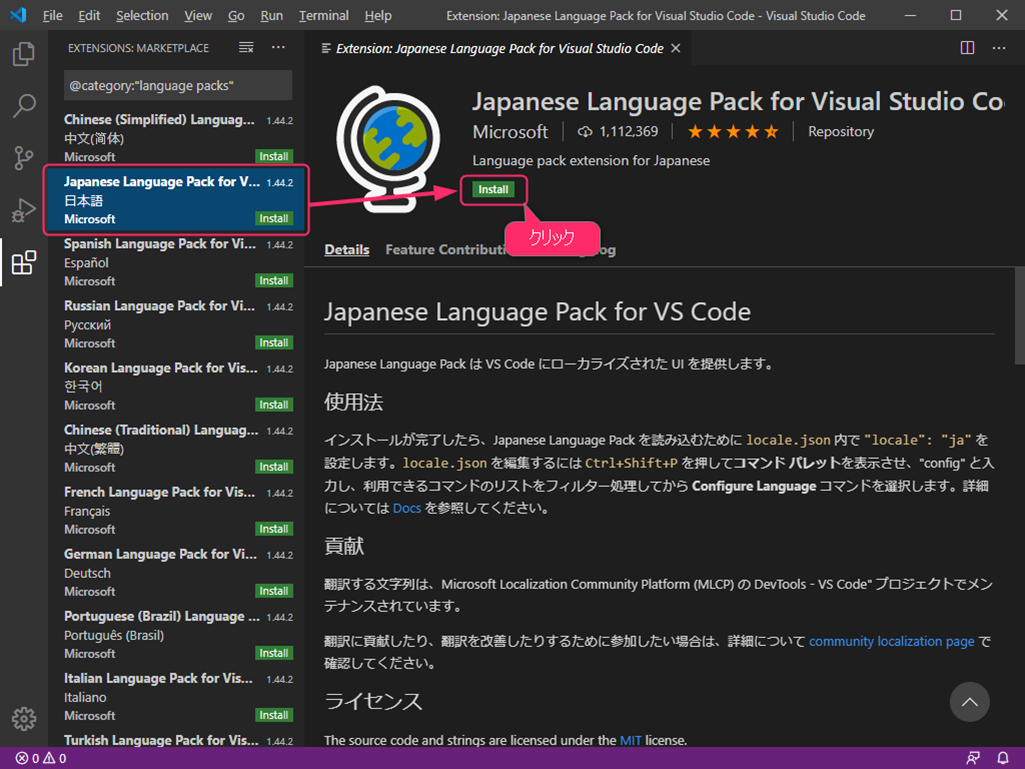Screen dimensions: 1025x769
Task: Install the Portuguese (Brazil) Language Pack
Action: pyautogui.click(x=274, y=653)
